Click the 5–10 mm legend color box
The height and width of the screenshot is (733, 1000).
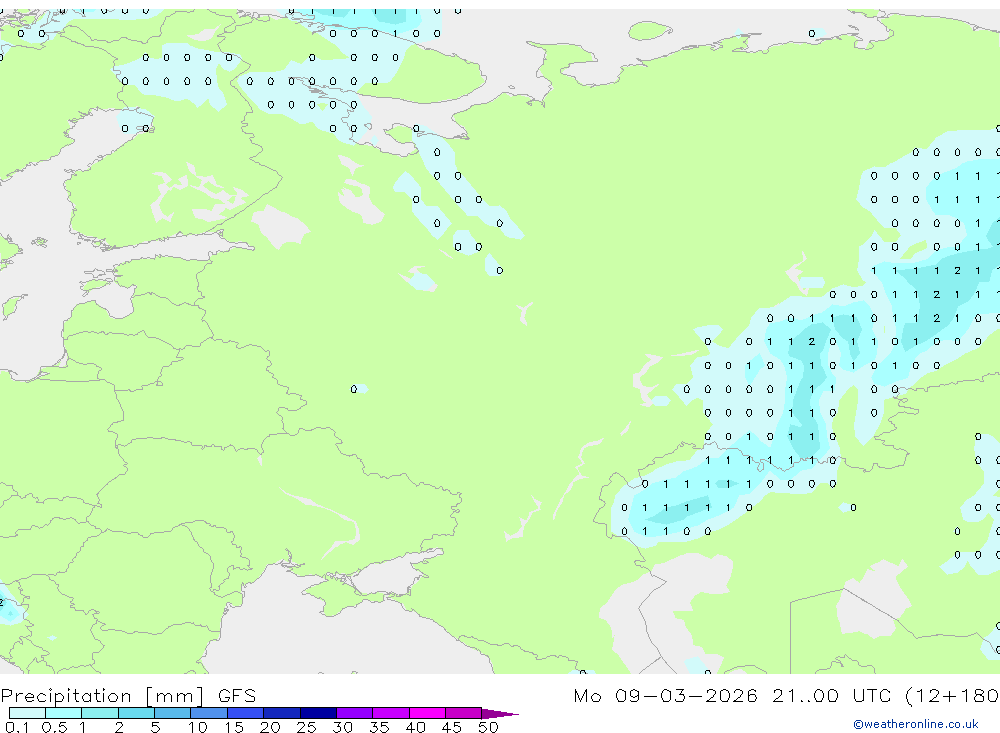click(172, 713)
